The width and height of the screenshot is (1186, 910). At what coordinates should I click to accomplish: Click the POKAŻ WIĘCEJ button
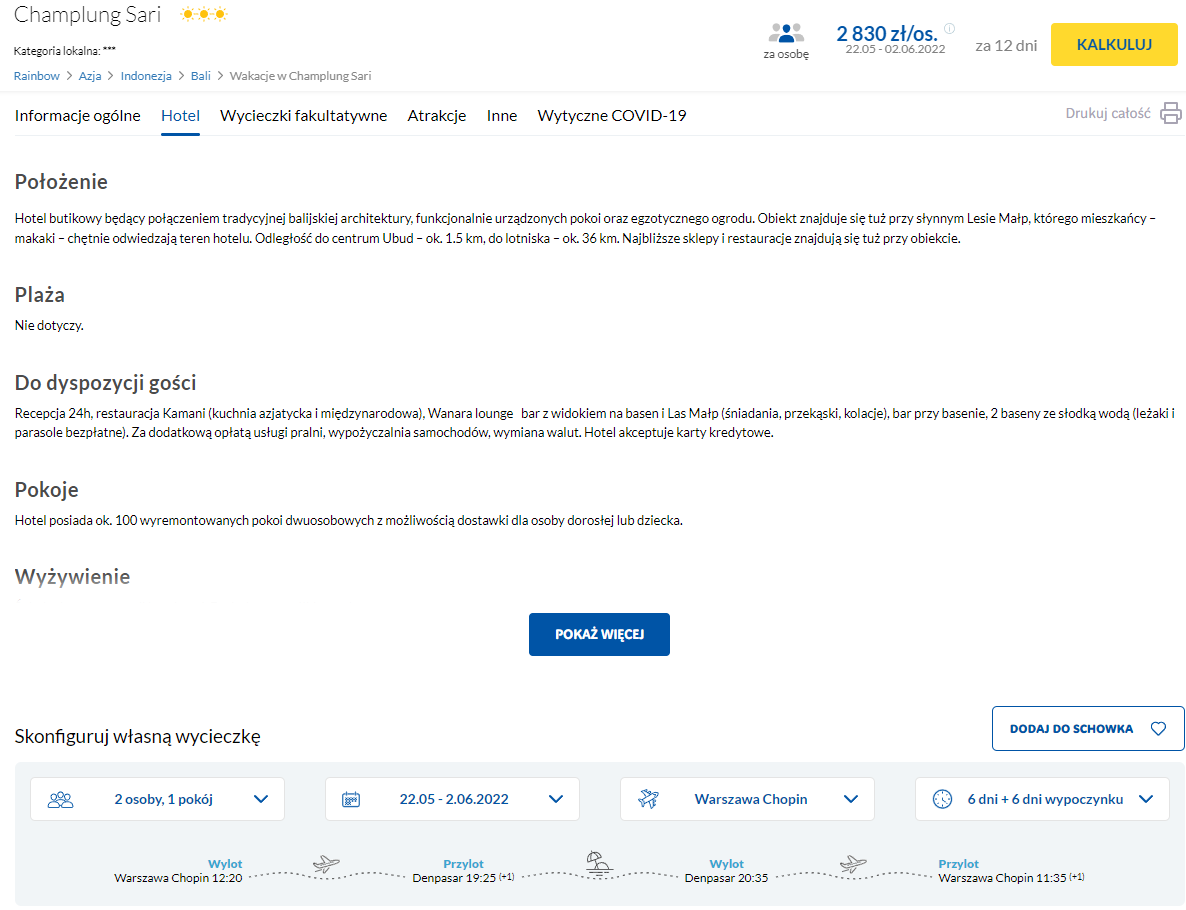pyautogui.click(x=599, y=635)
